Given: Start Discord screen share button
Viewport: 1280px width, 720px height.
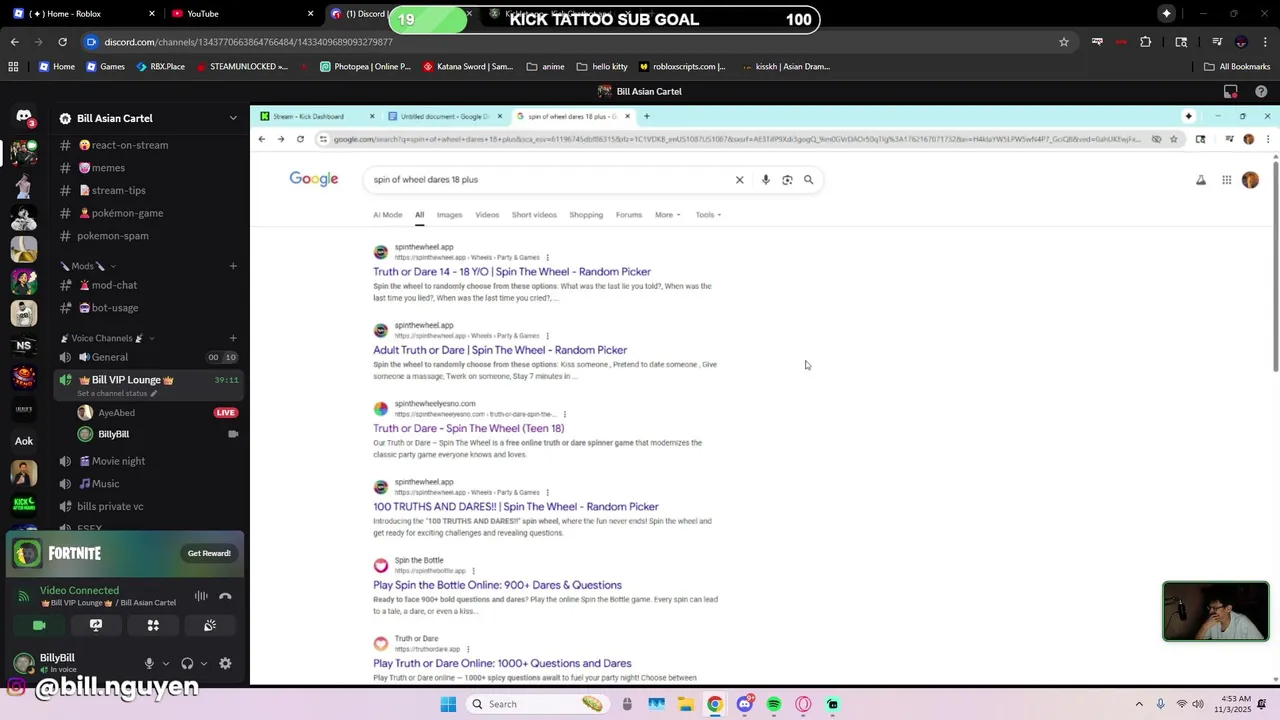Looking at the screenshot, I should (x=96, y=625).
